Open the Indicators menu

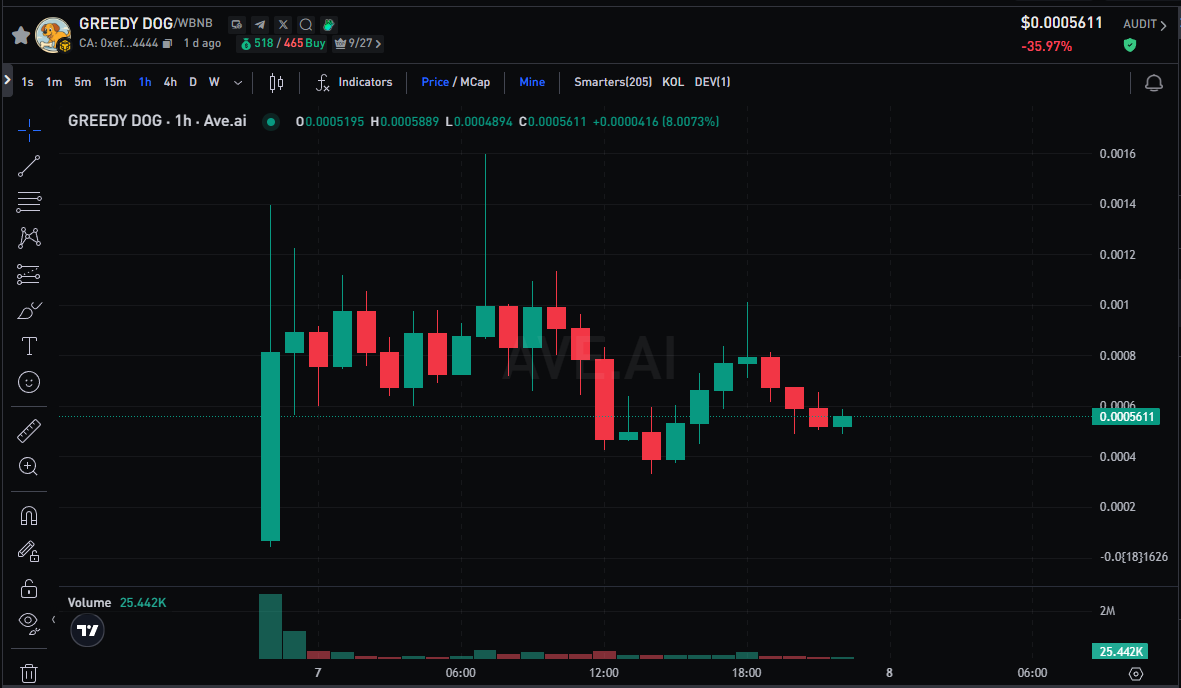tap(354, 82)
